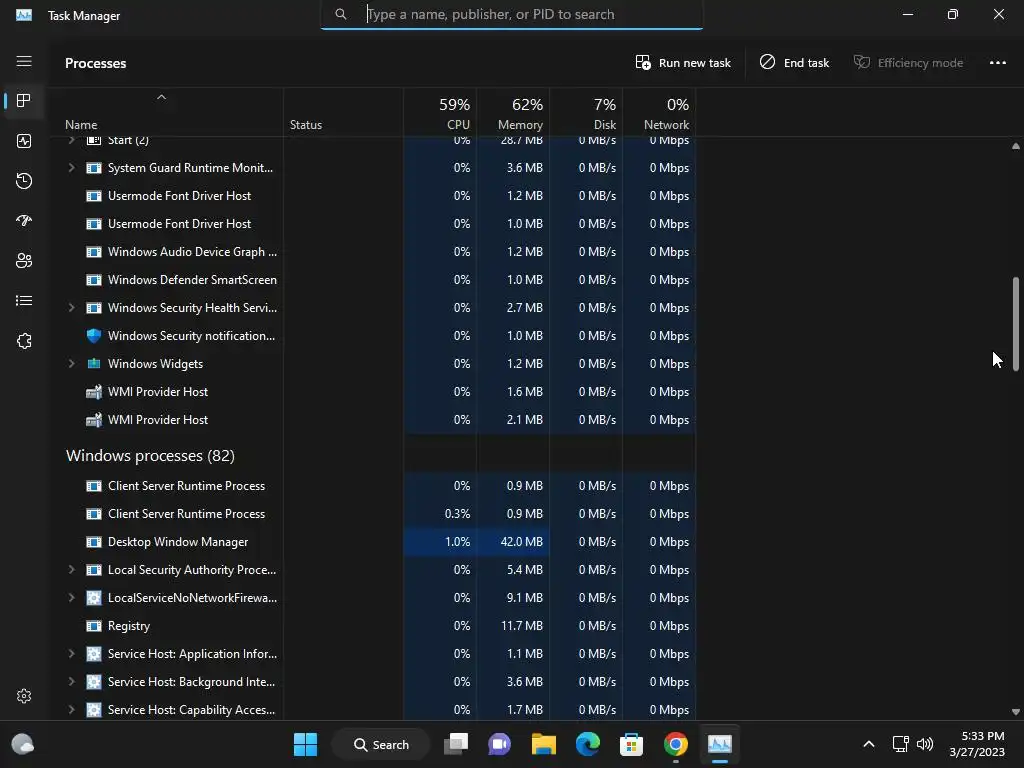Open File Explorer from the taskbar
This screenshot has width=1024, height=768.
coord(543,744)
